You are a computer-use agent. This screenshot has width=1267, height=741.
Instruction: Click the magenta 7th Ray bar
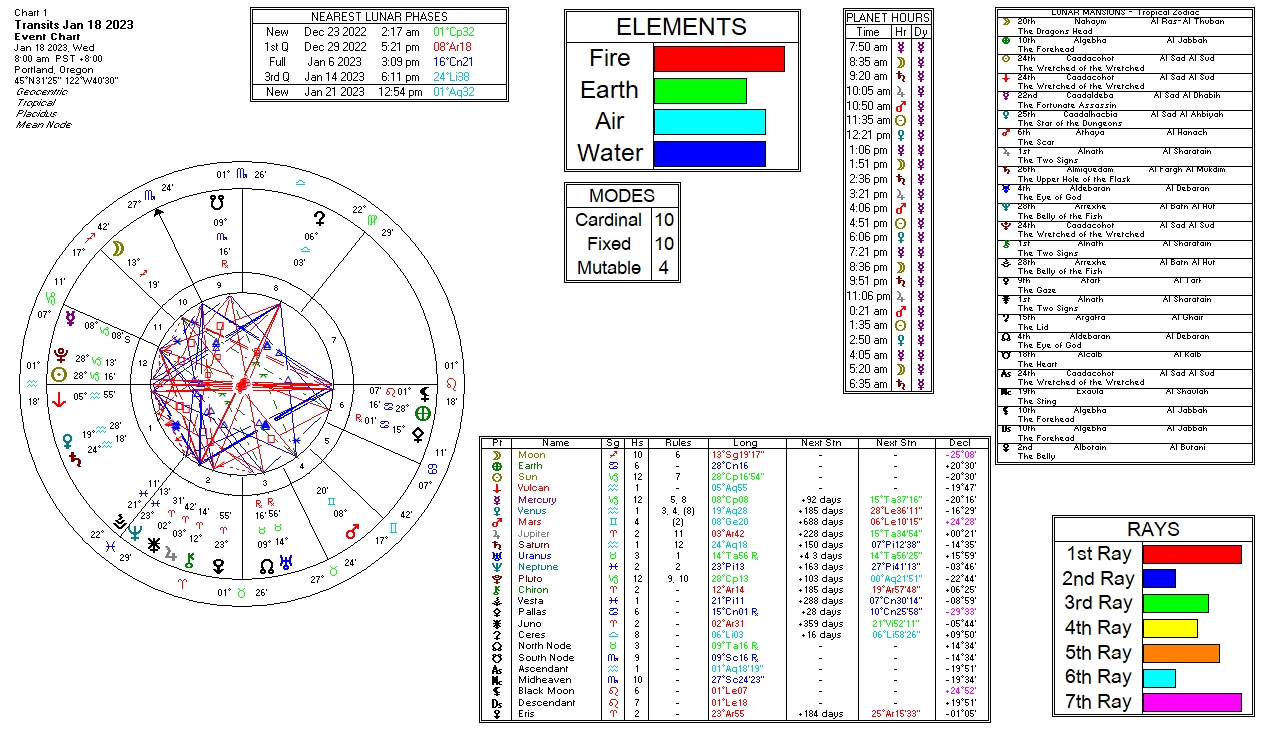(x=1192, y=703)
